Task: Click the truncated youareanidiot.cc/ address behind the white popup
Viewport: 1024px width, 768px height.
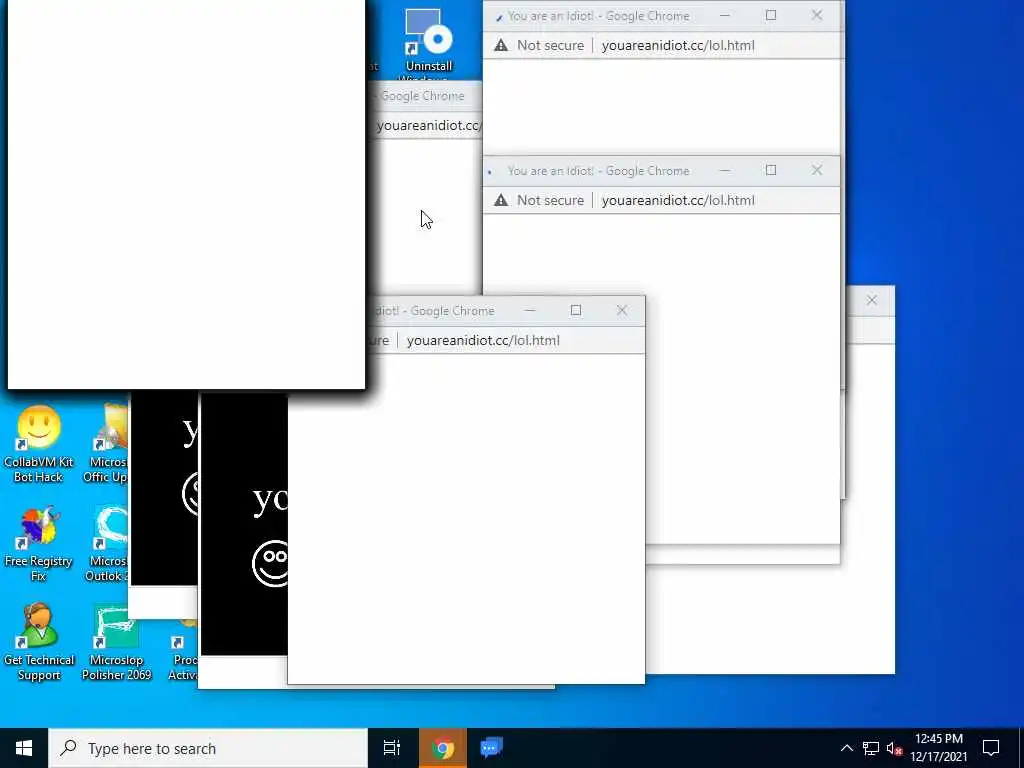Action: [428, 125]
